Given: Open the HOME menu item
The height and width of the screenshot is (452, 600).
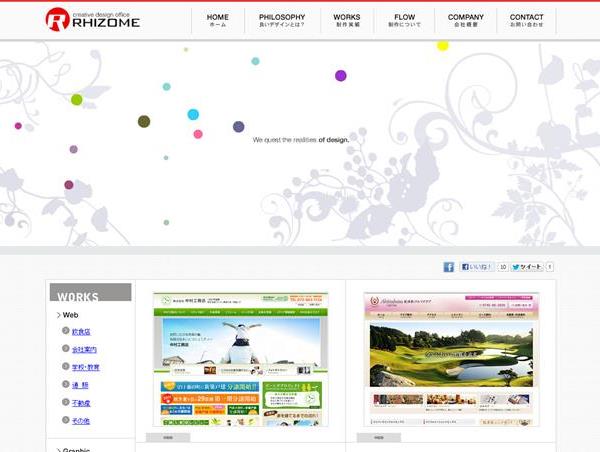Looking at the screenshot, I should click(217, 20).
